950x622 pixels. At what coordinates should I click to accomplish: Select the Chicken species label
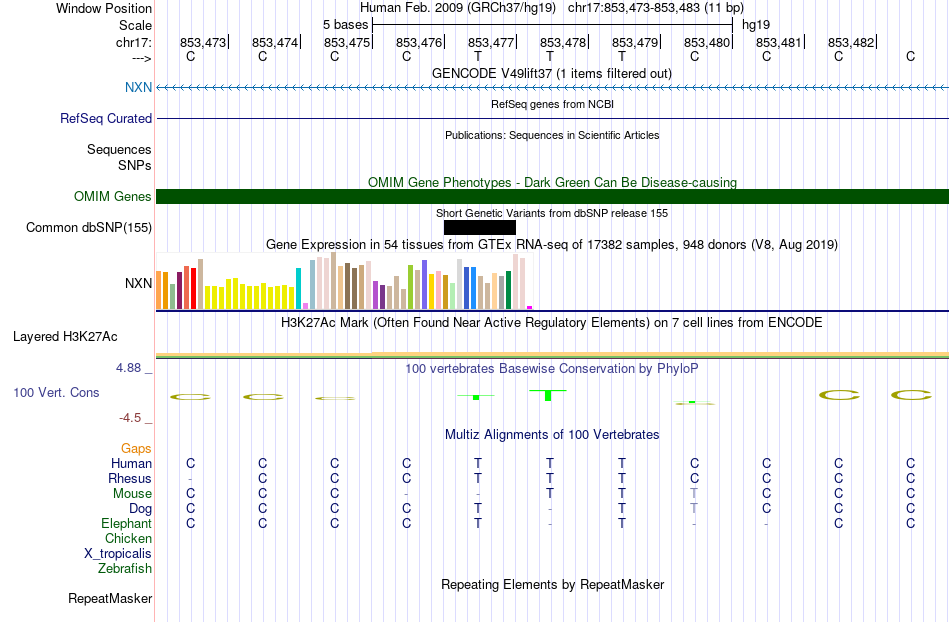pos(128,538)
